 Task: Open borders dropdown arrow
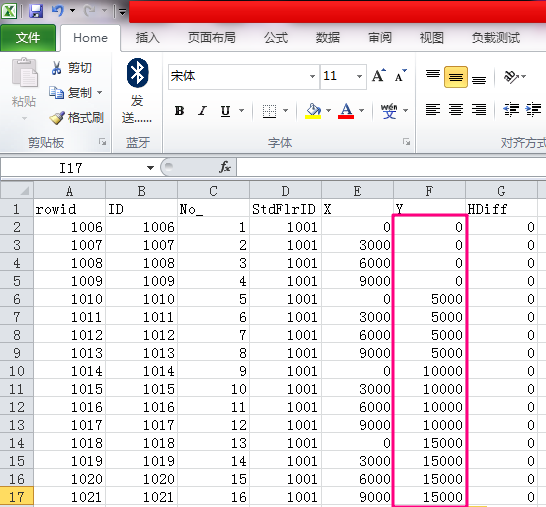coord(286,111)
